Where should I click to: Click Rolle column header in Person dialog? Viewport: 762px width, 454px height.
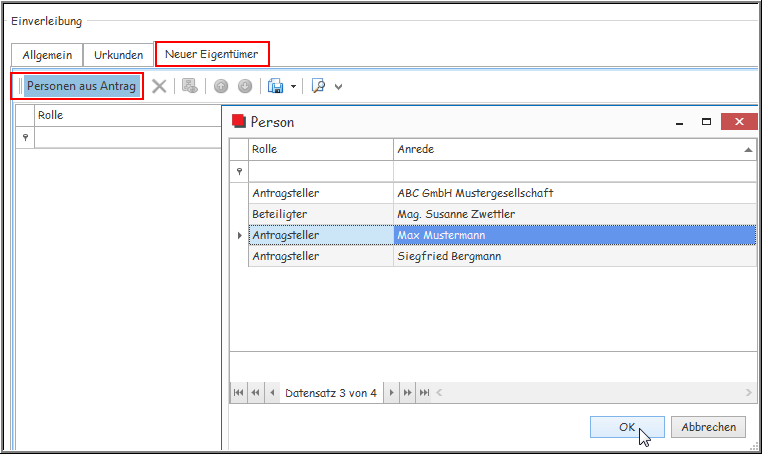pos(321,149)
